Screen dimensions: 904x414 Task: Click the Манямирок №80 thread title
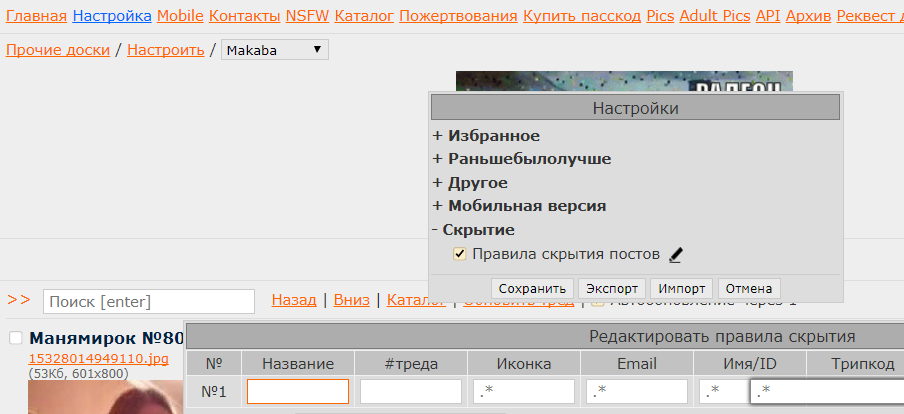point(107,338)
